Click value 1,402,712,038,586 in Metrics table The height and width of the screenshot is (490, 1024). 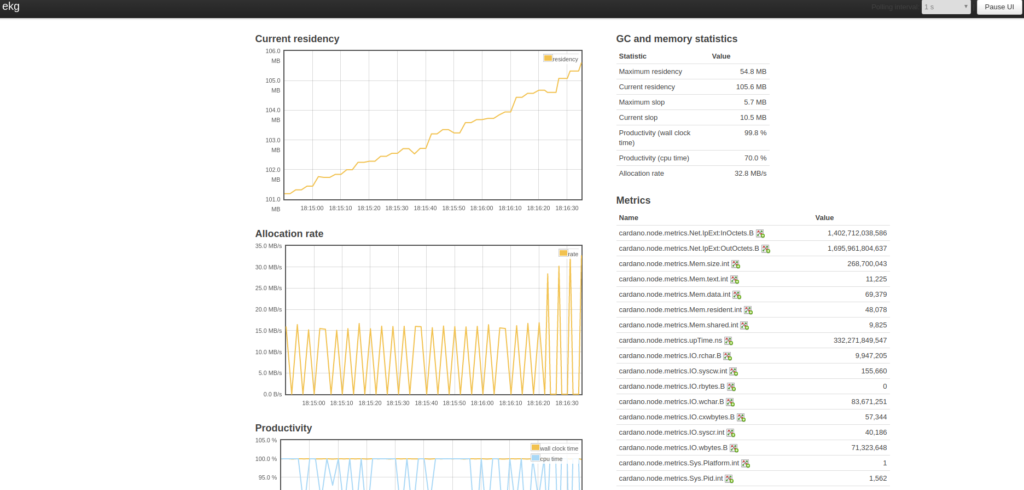coord(857,233)
